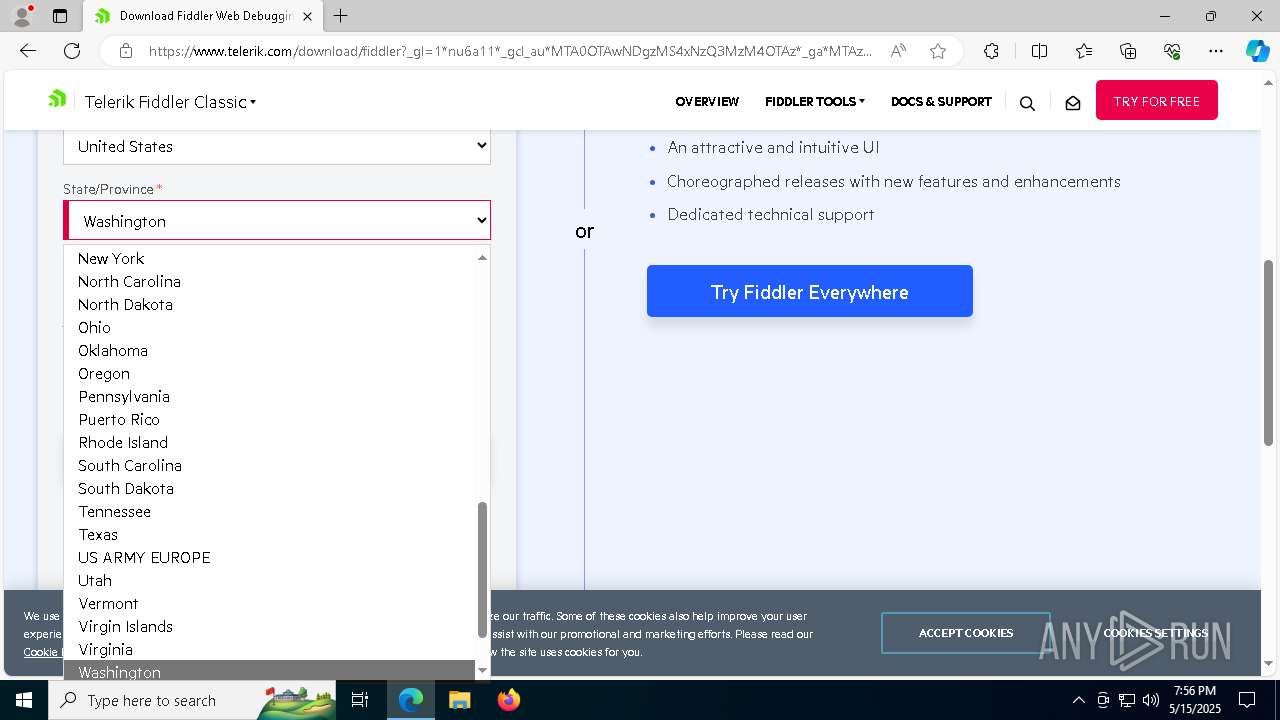Click the Try For Free button
This screenshot has height=720, width=1280.
point(1156,100)
